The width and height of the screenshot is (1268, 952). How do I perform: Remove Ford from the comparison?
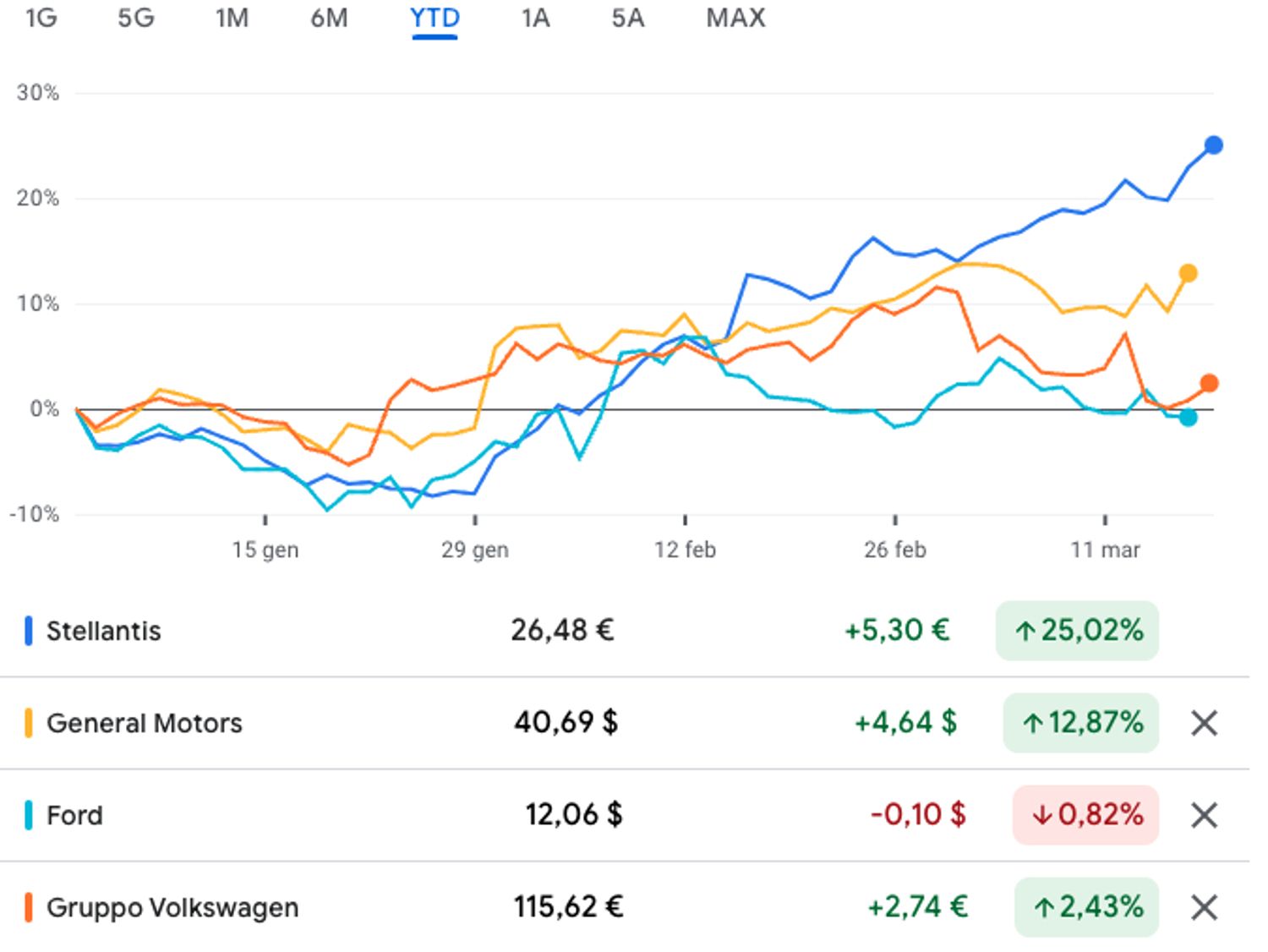pyautogui.click(x=1204, y=815)
